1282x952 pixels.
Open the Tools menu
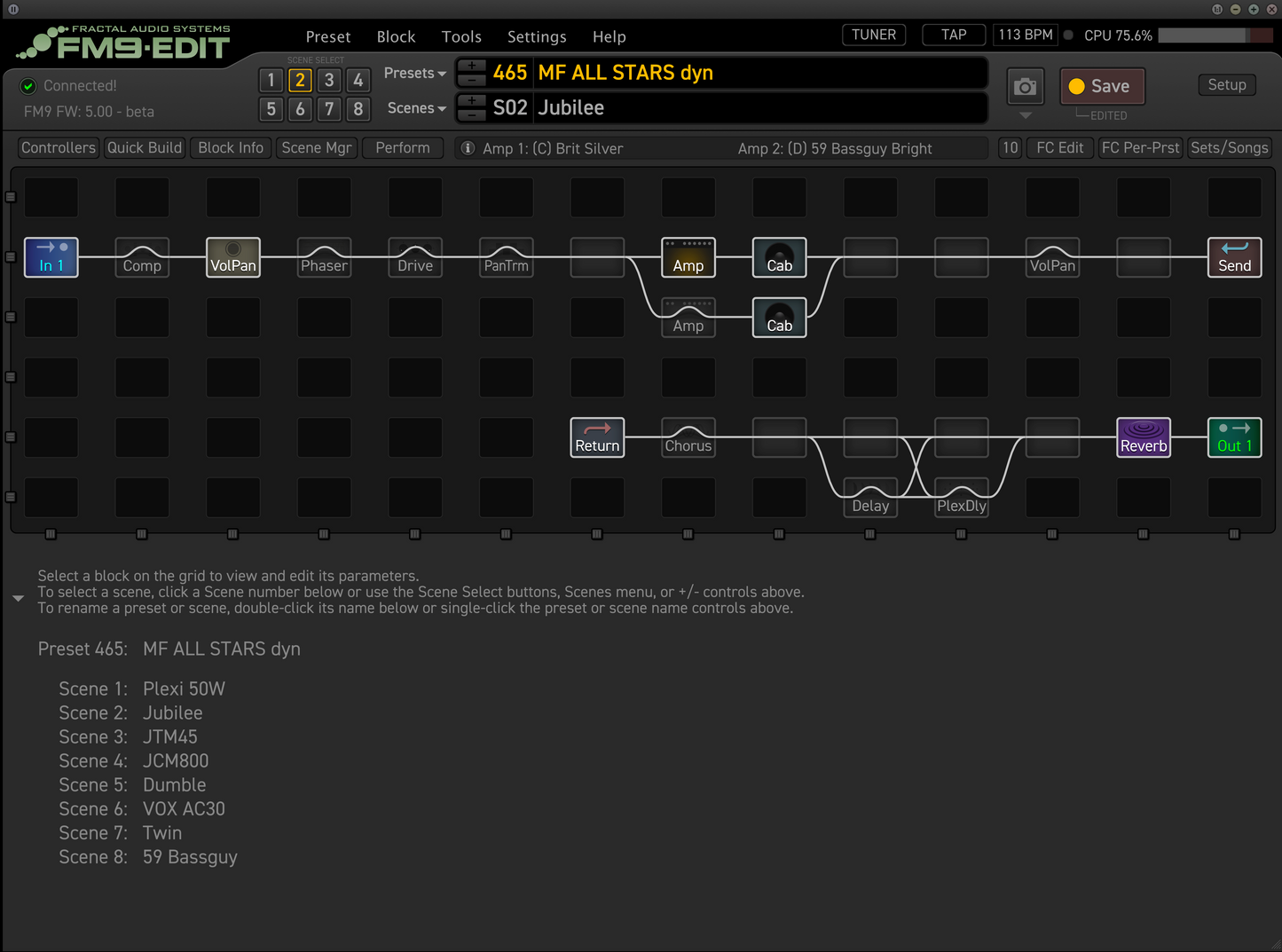461,37
